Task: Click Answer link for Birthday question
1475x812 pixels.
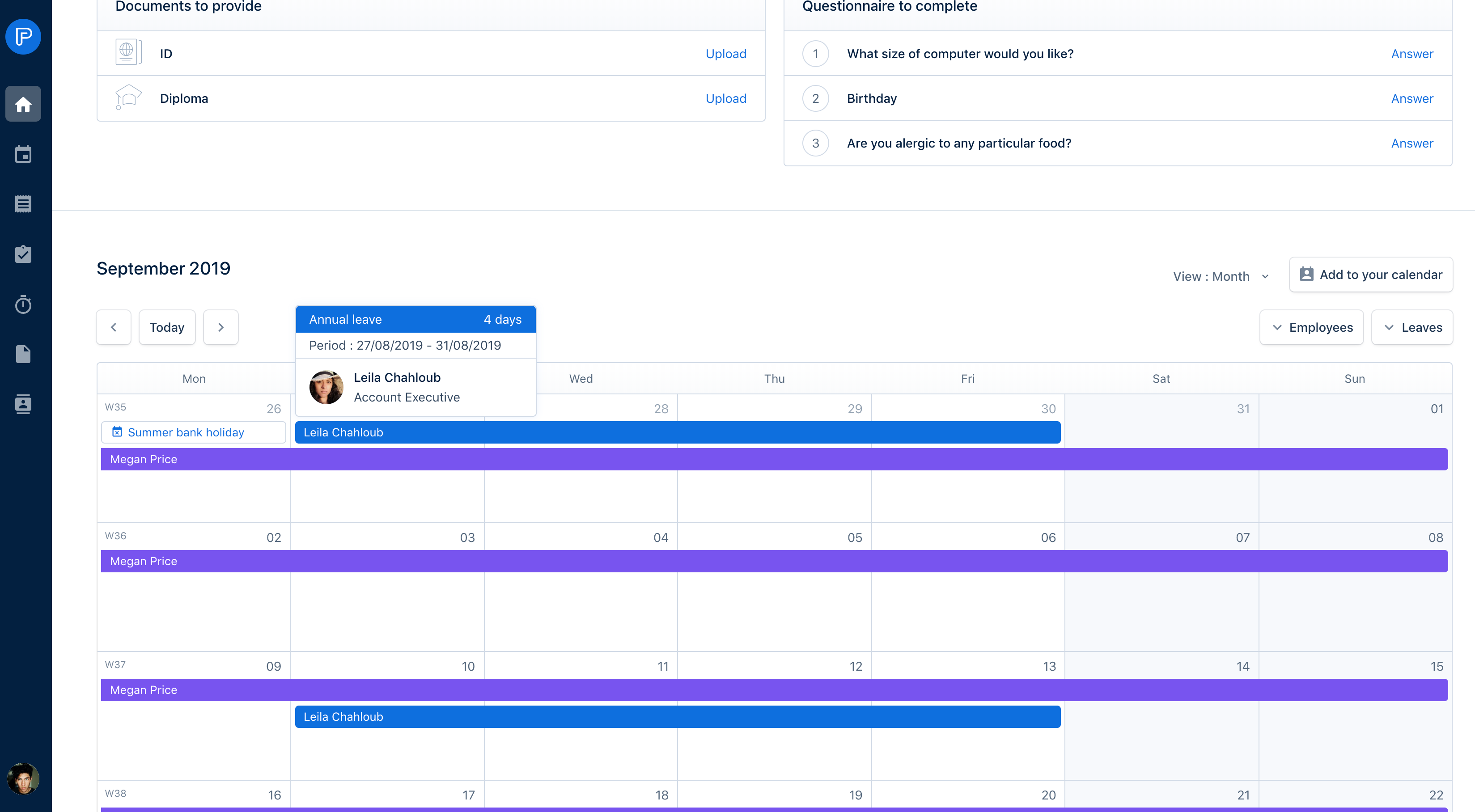Action: point(1412,98)
